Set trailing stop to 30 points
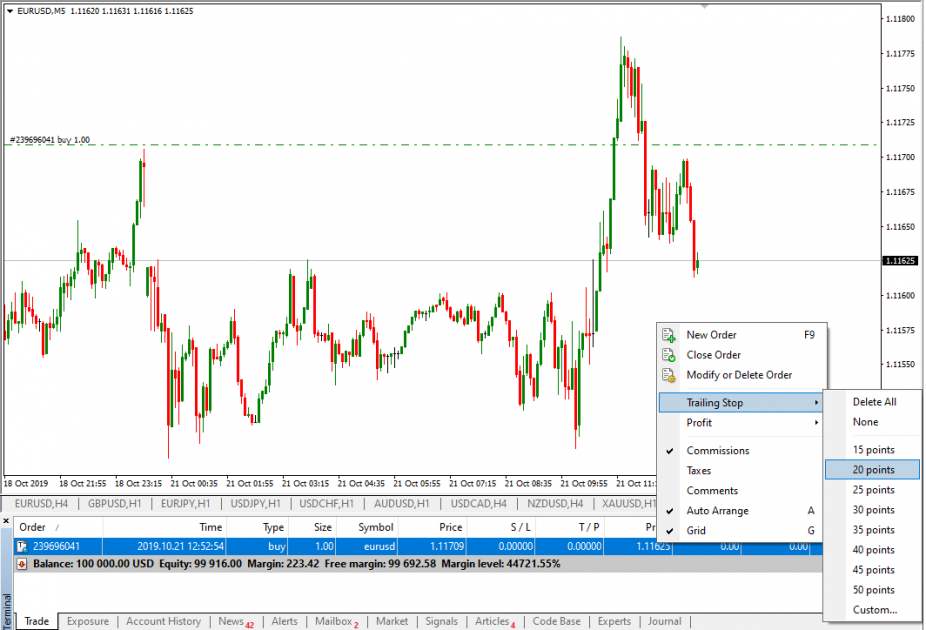Screen dimensions: 926x630 pyautogui.click(x=872, y=510)
